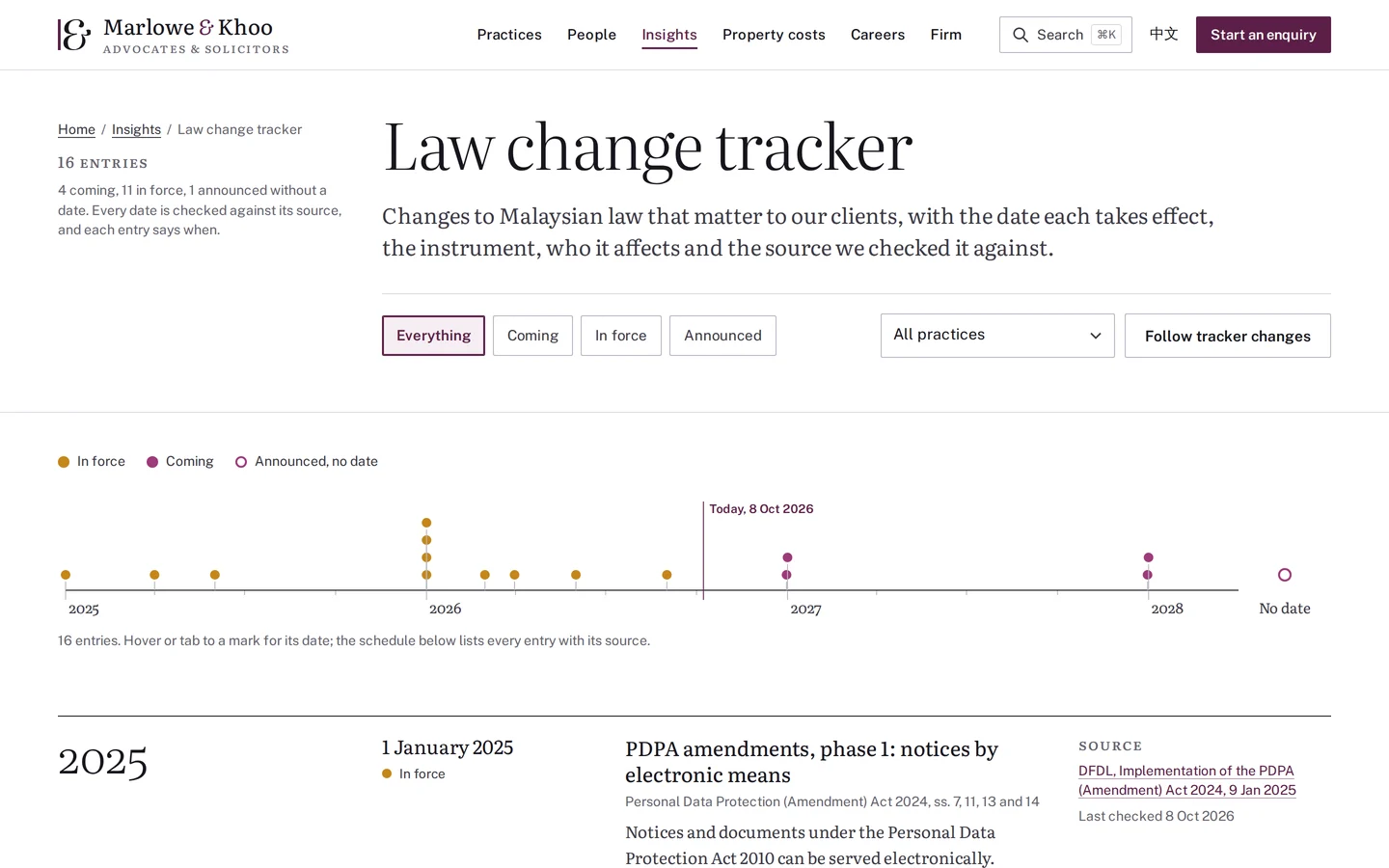Click the "Coming" legend label
The height and width of the screenshot is (868, 1389).
point(190,461)
